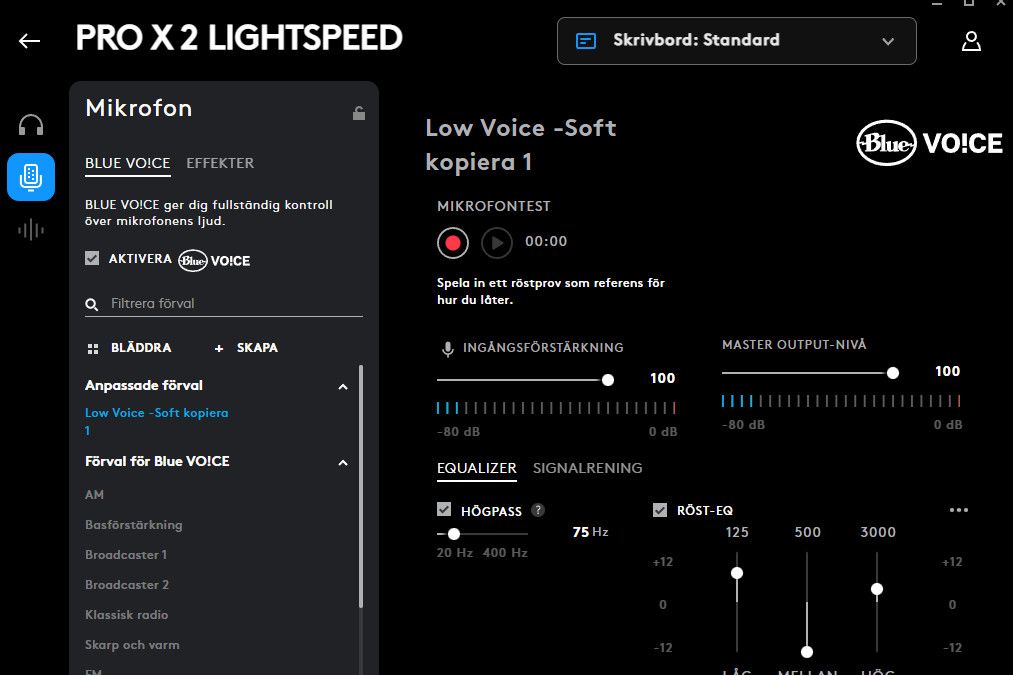
Task: Open the headphones settings sidebar icon
Action: pos(31,125)
